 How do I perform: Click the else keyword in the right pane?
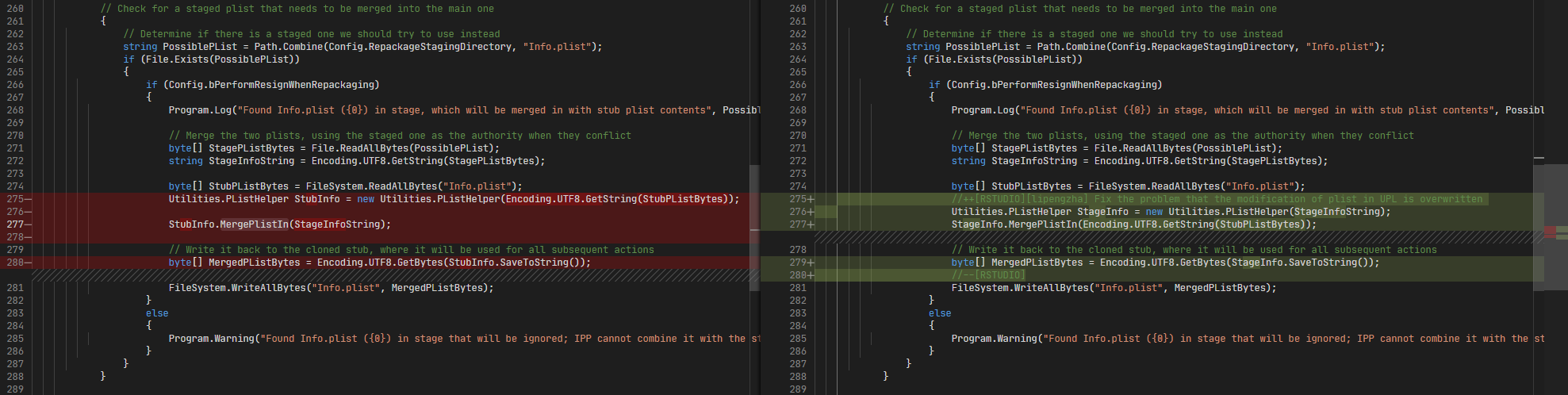point(940,313)
